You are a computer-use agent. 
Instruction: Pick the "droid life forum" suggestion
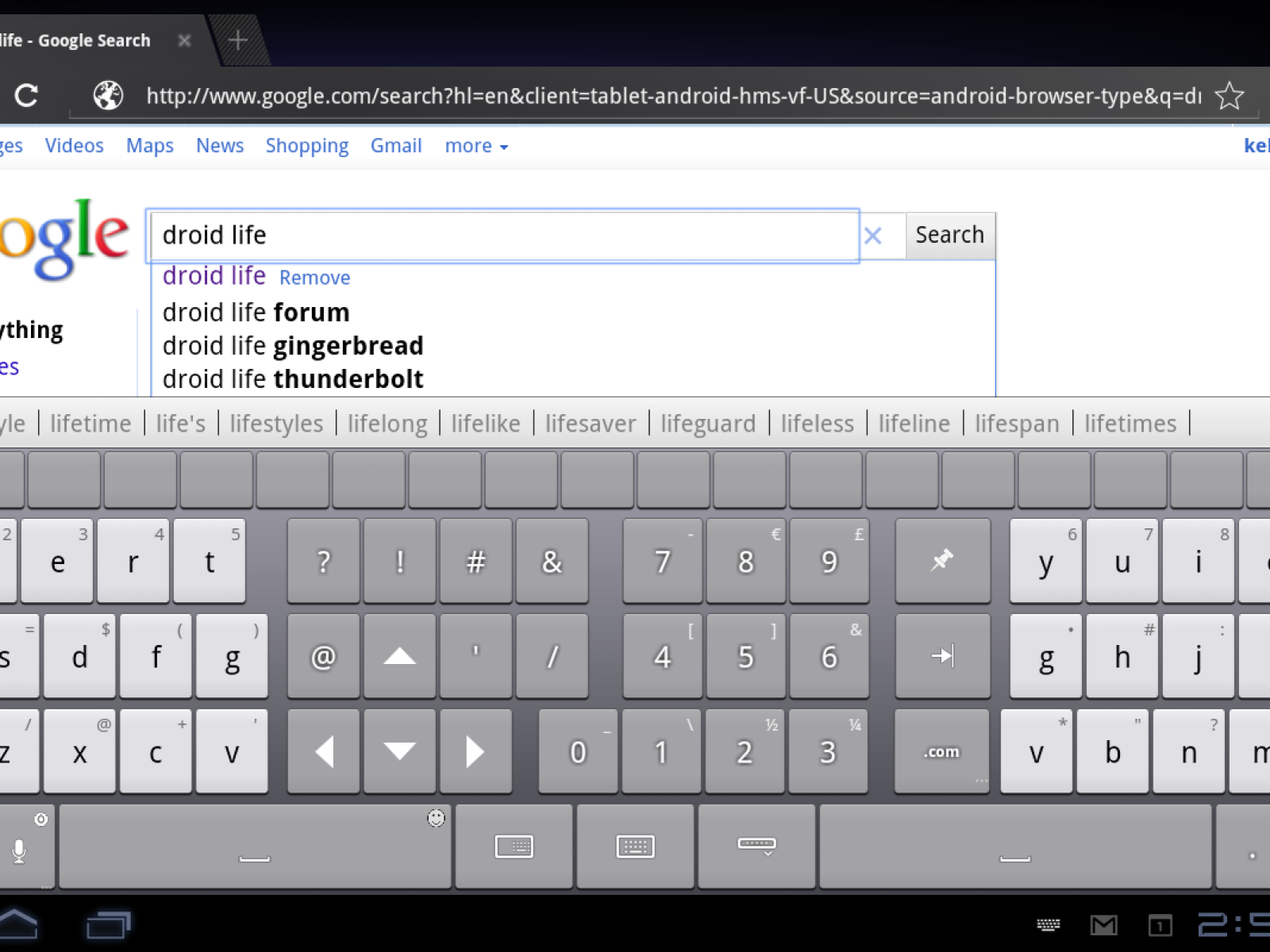[x=256, y=313]
